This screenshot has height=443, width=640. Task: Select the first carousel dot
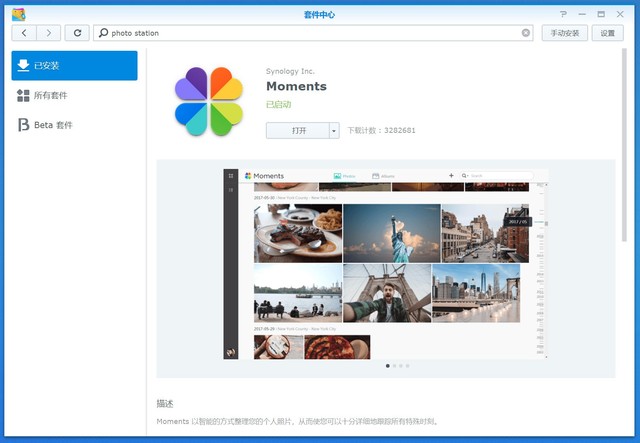coord(387,366)
